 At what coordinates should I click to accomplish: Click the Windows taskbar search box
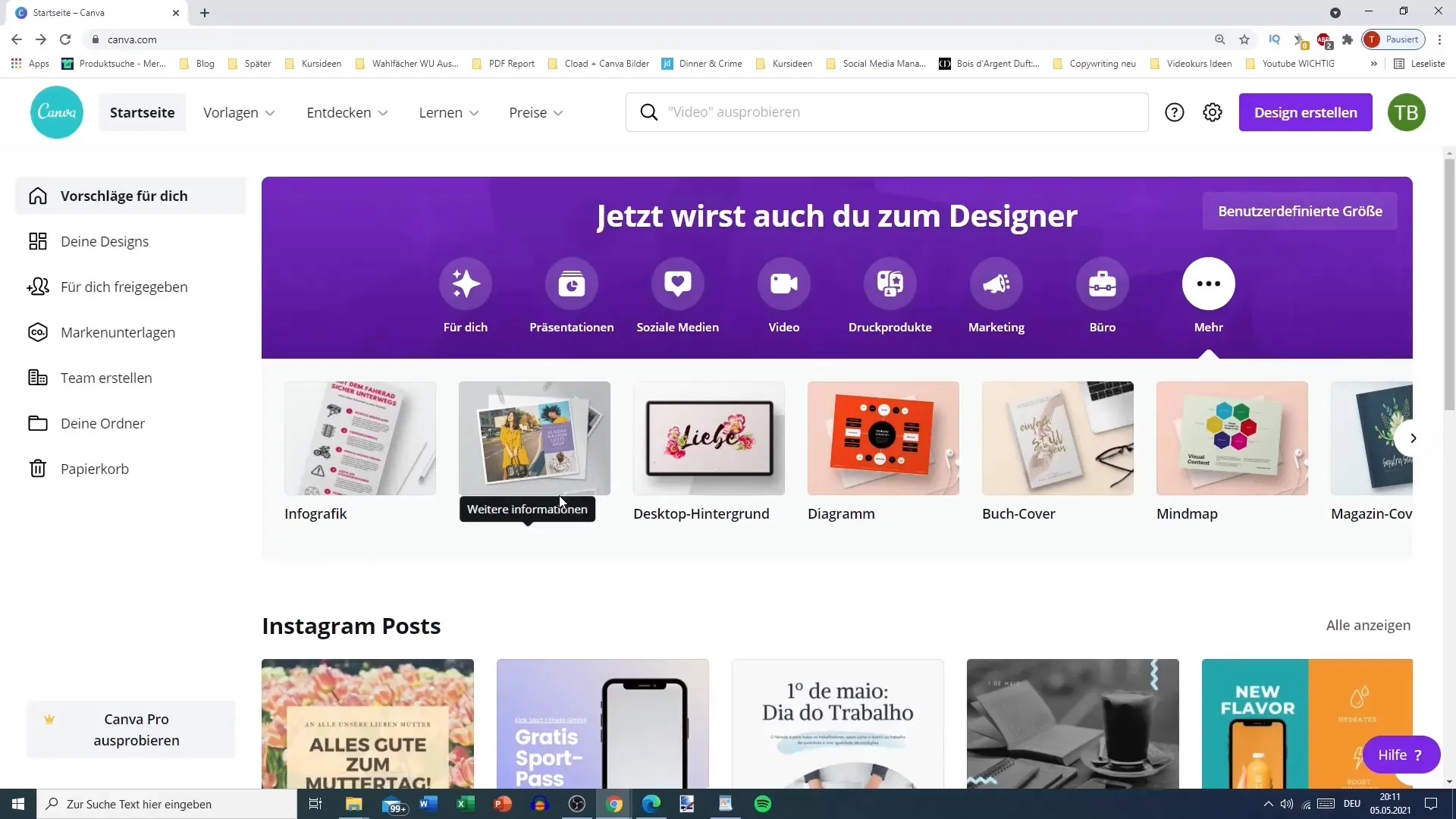click(x=167, y=804)
